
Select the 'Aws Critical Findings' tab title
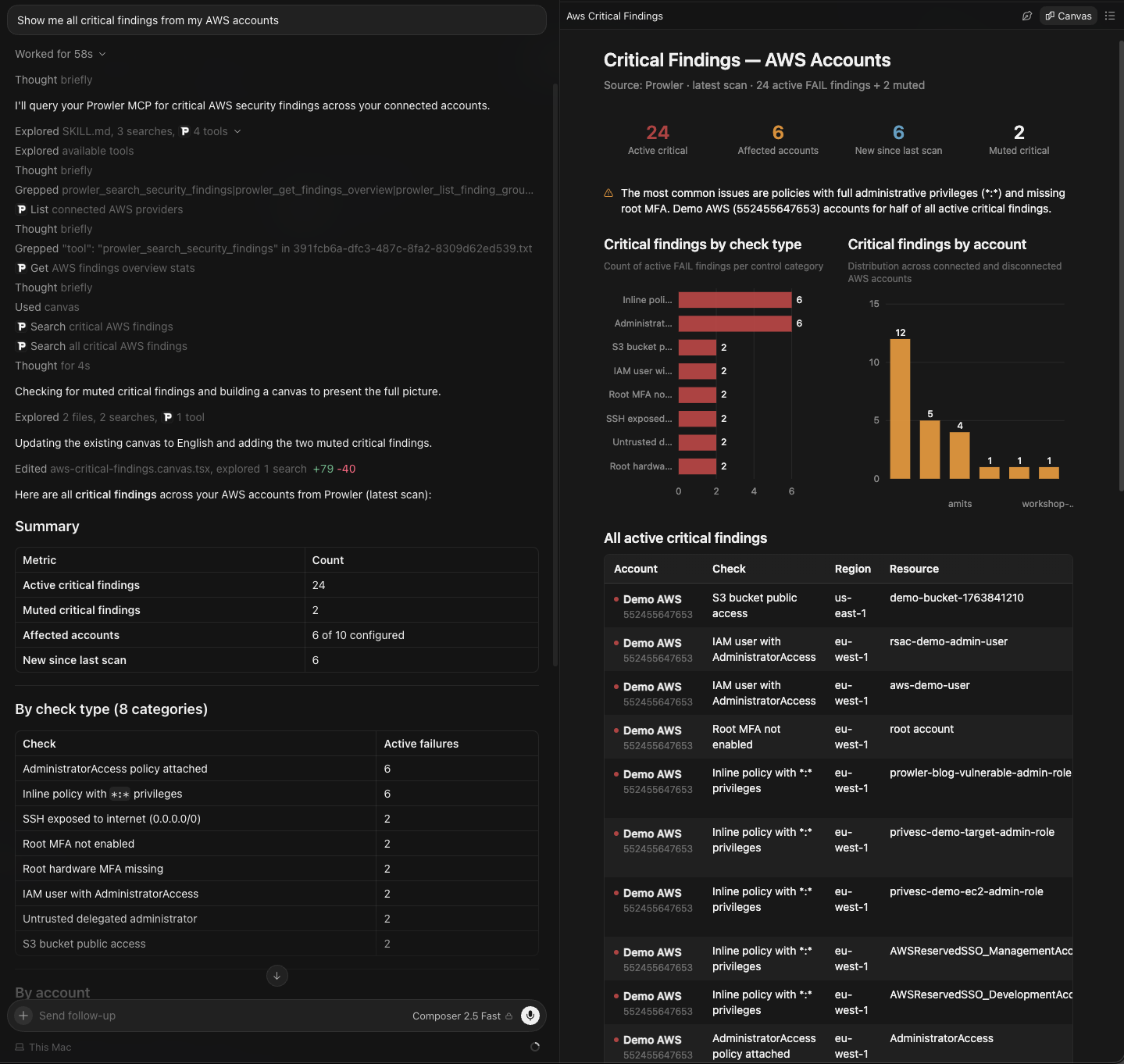pyautogui.click(x=615, y=16)
